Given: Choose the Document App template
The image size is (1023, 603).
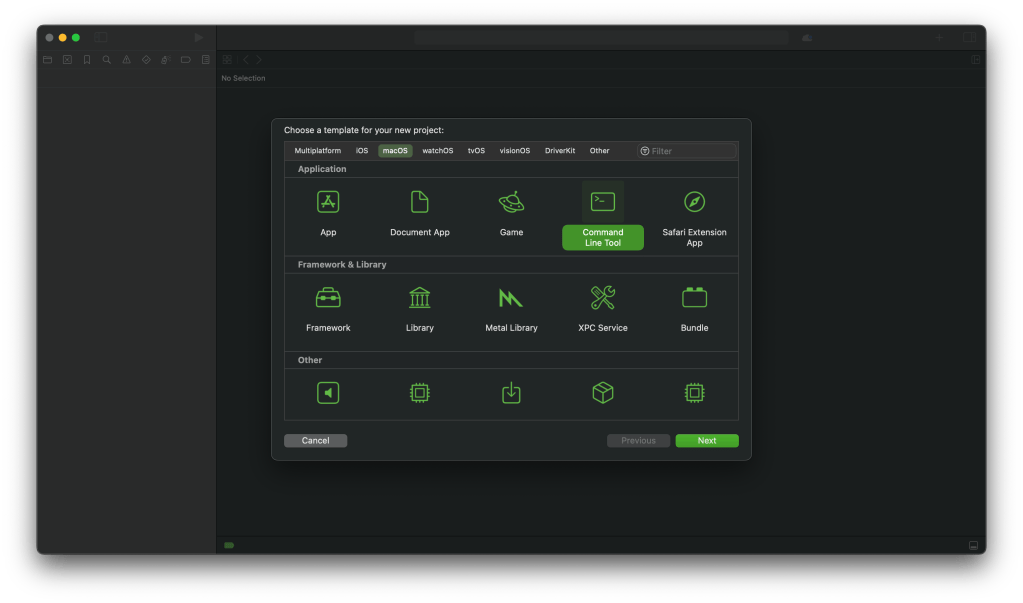Looking at the screenshot, I should click(420, 203).
